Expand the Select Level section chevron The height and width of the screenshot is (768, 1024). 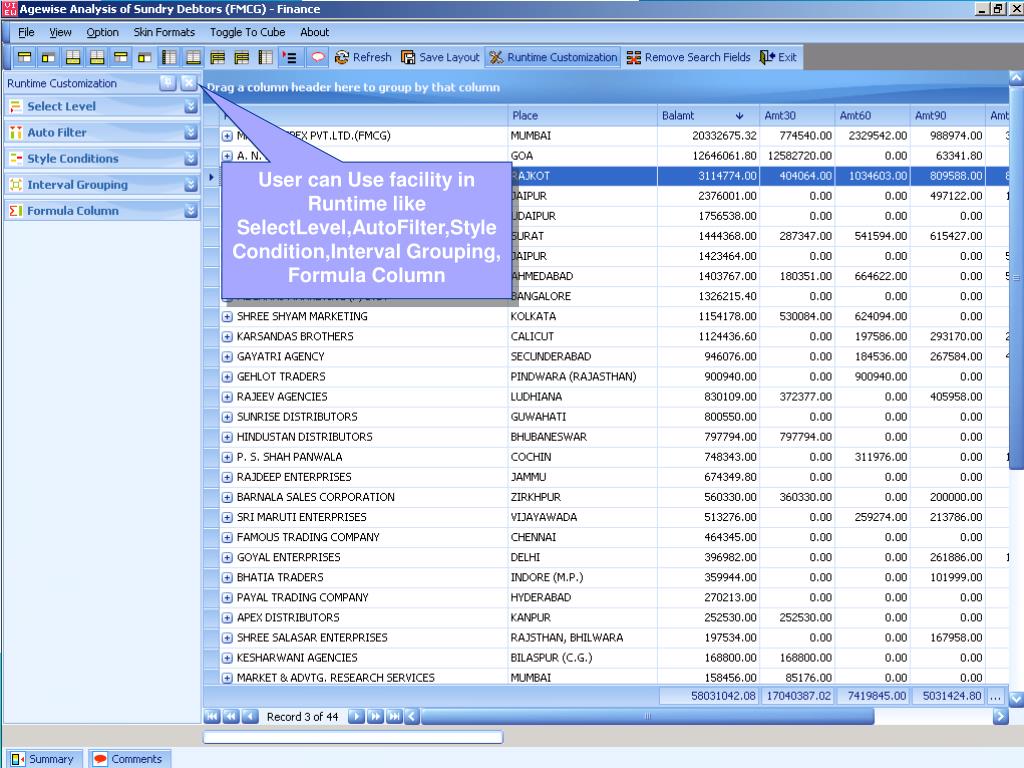click(191, 106)
